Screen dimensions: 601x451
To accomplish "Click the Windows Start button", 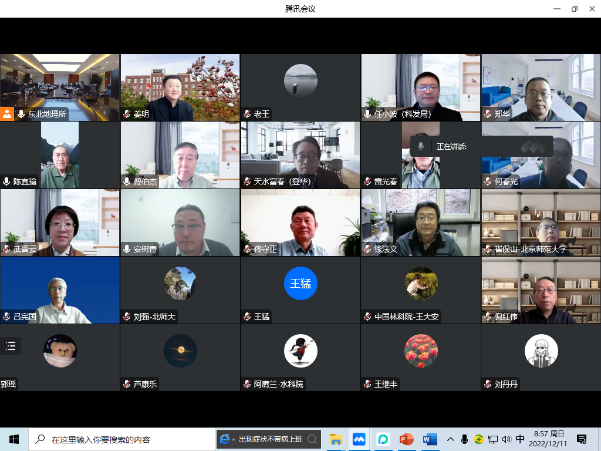I will point(14,439).
